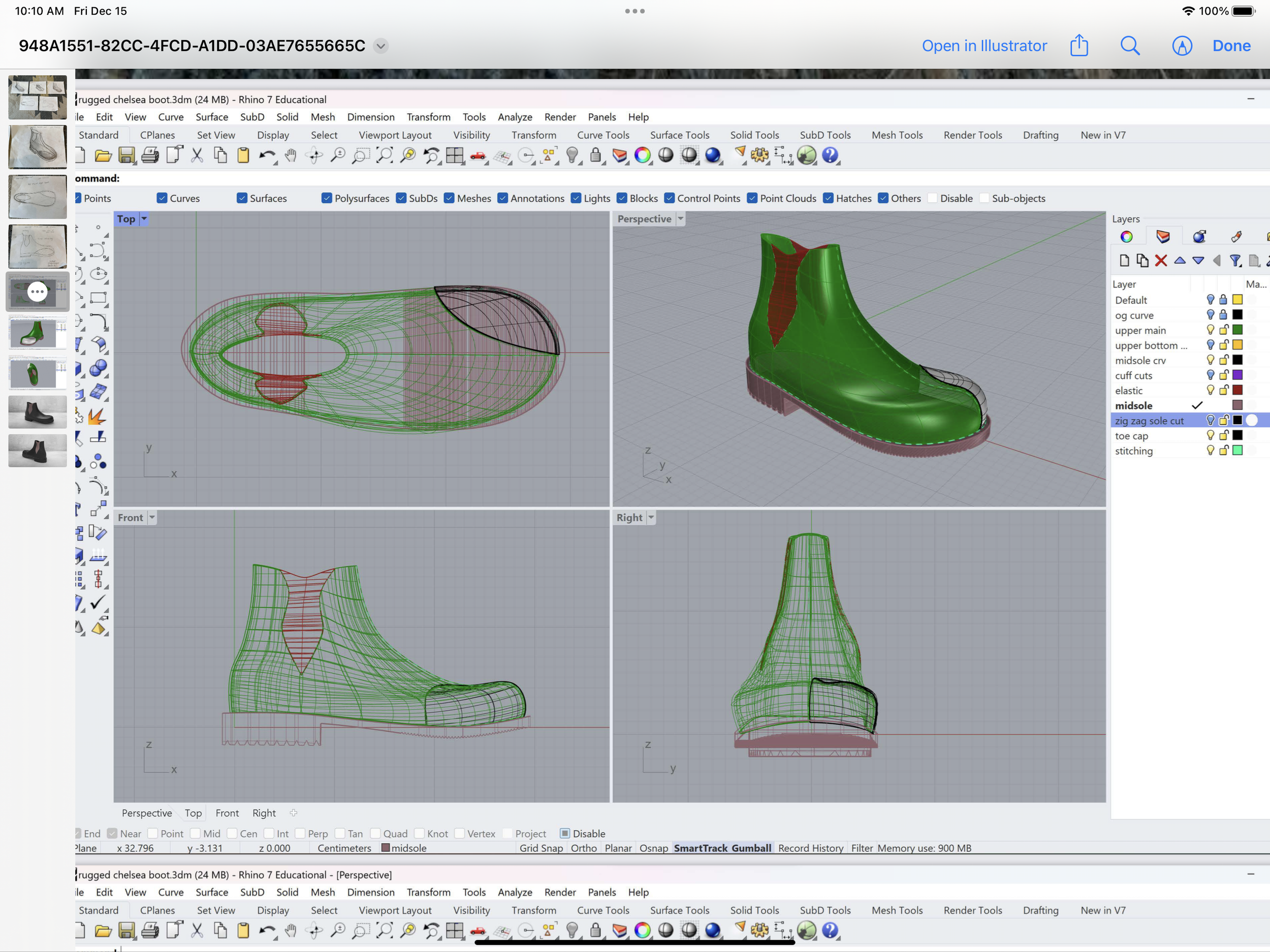Toggle elastic layer visibility lightbulb

click(1210, 390)
